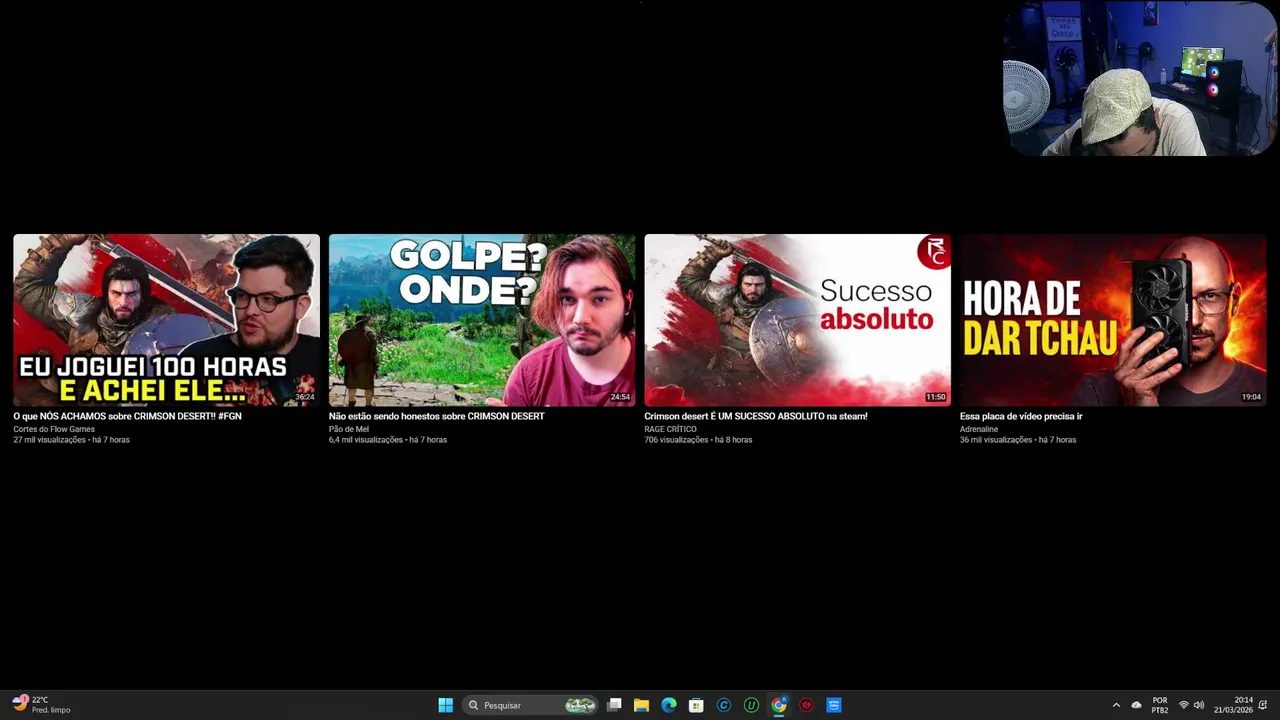This screenshot has width=1280, height=720.
Task: Open the POR PTB2 language switcher
Action: [x=1160, y=705]
